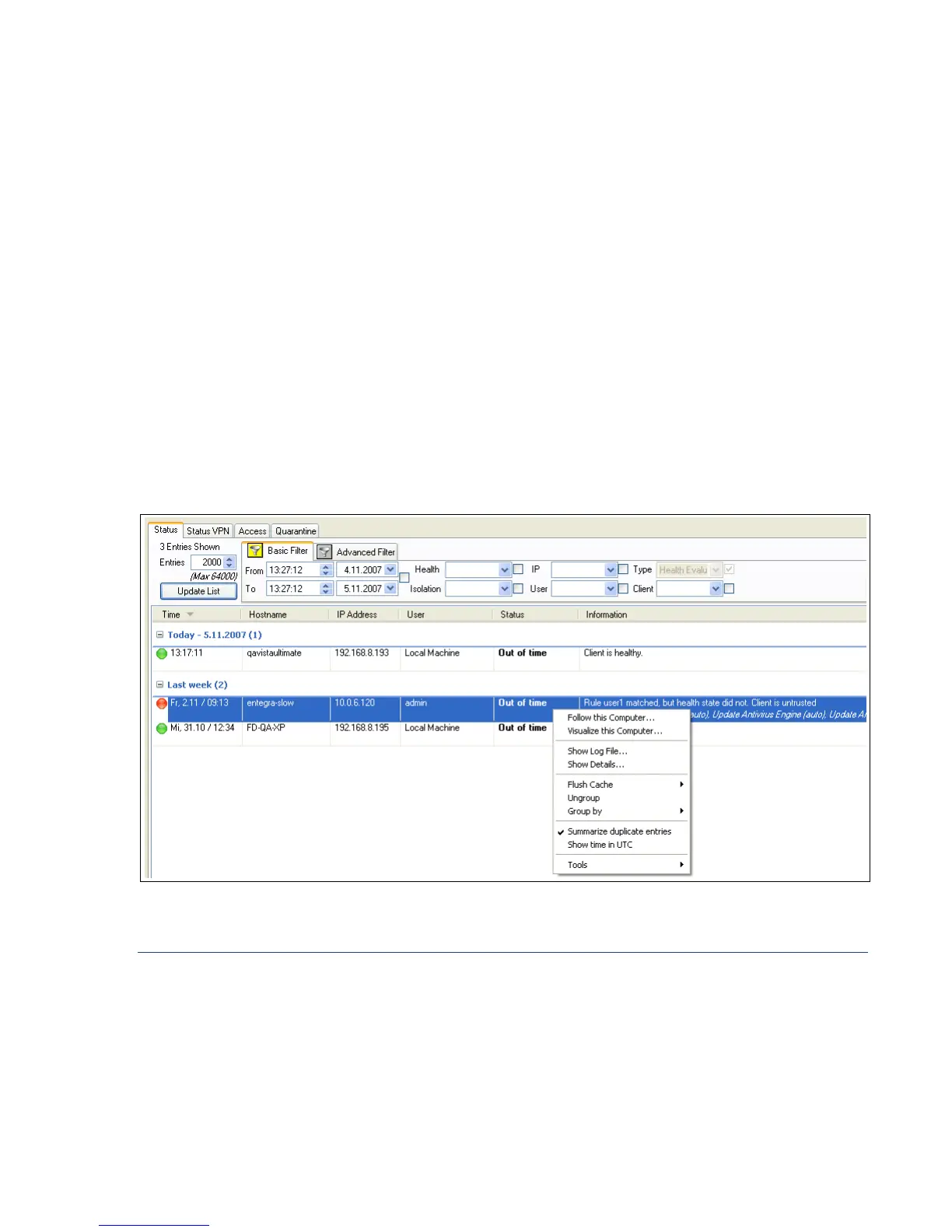Viewport: 952px width, 1232px height.
Task: Click the From time 13:27:12 spinner
Action: pos(326,570)
